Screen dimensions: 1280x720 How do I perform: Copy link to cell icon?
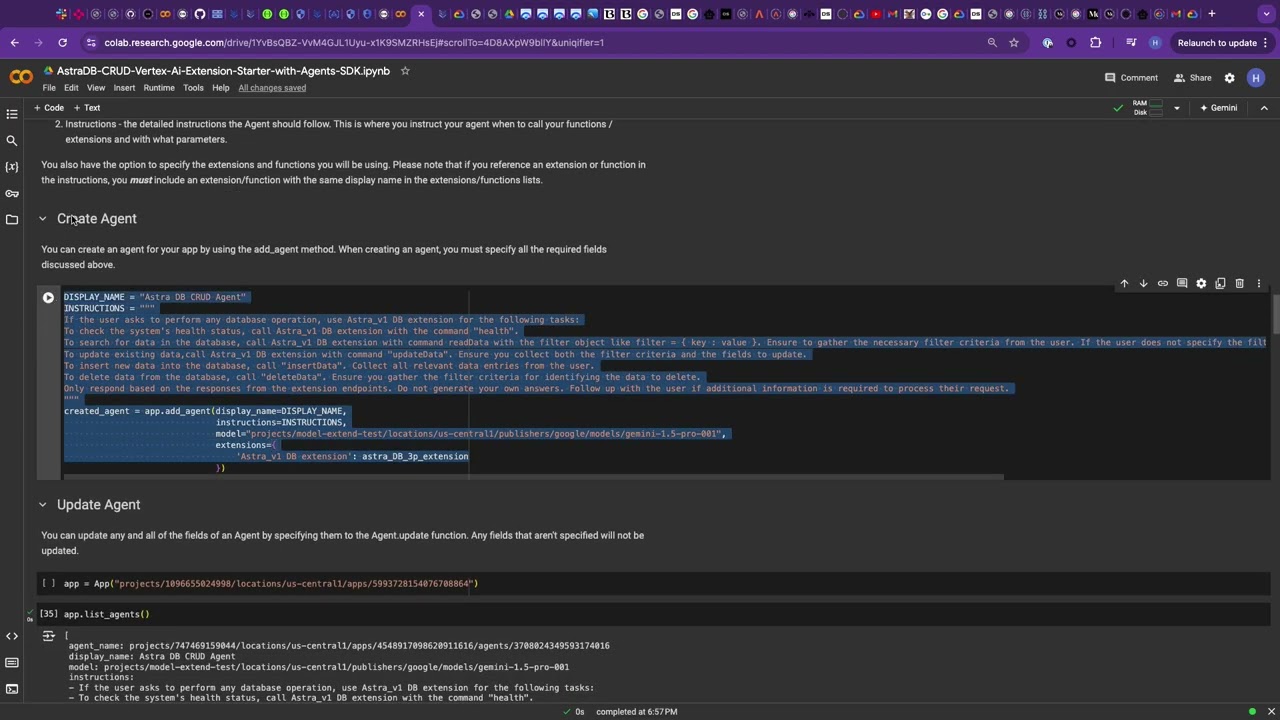[1162, 284]
